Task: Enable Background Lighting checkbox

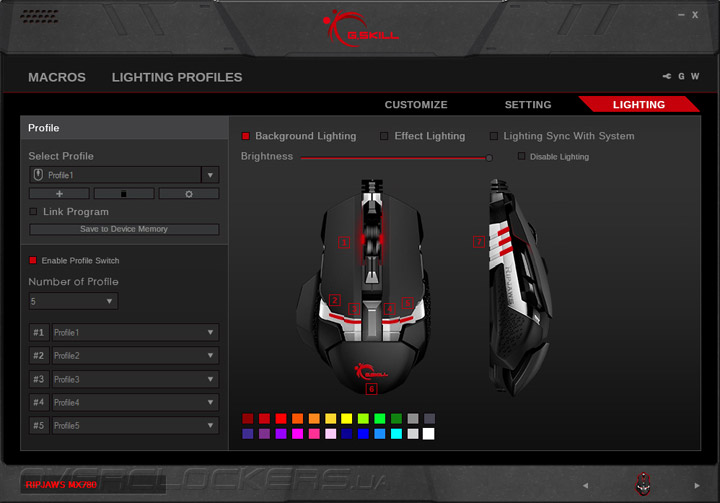Action: coord(246,136)
